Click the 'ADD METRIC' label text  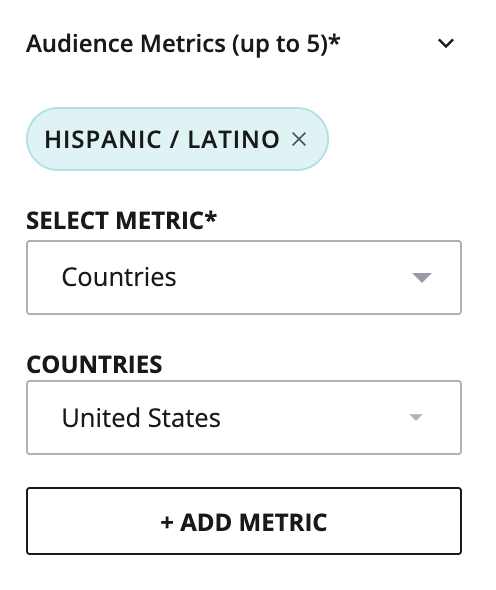253,522
